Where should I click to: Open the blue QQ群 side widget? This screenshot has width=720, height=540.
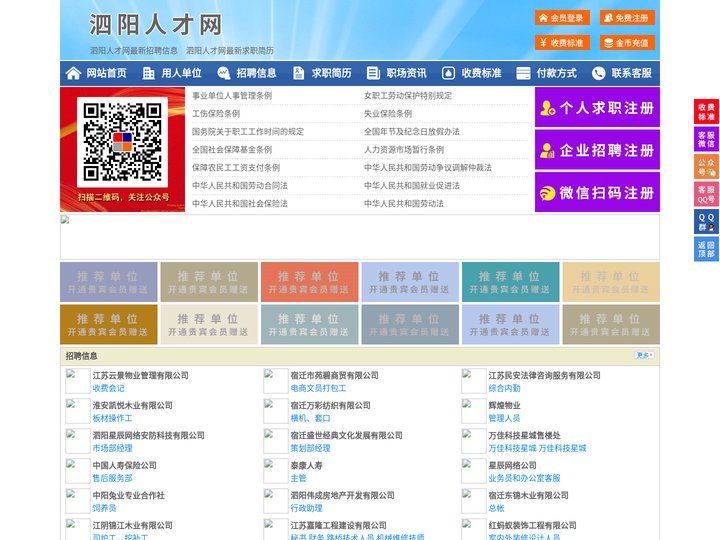706,222
